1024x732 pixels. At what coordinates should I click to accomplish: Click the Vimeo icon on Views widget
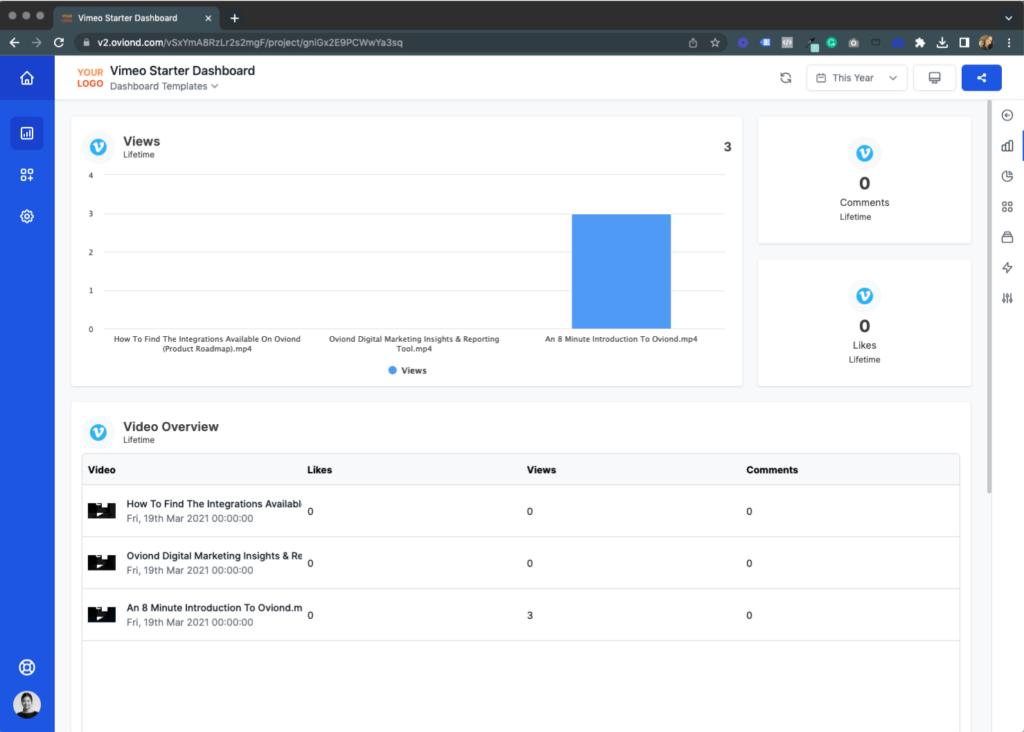(99, 147)
